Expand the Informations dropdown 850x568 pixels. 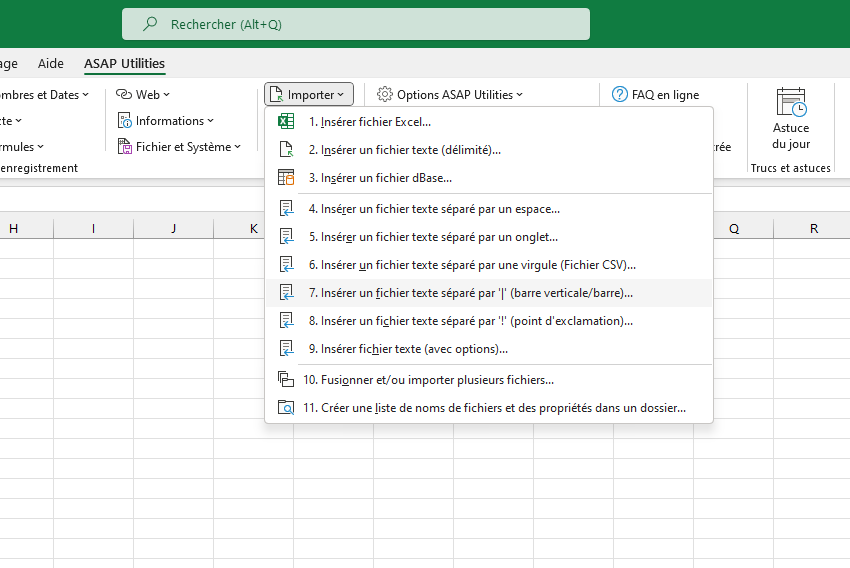[x=166, y=120]
